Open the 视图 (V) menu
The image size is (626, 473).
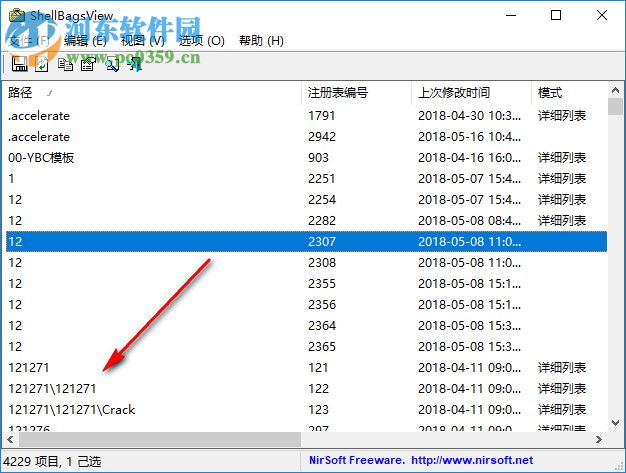click(143, 40)
